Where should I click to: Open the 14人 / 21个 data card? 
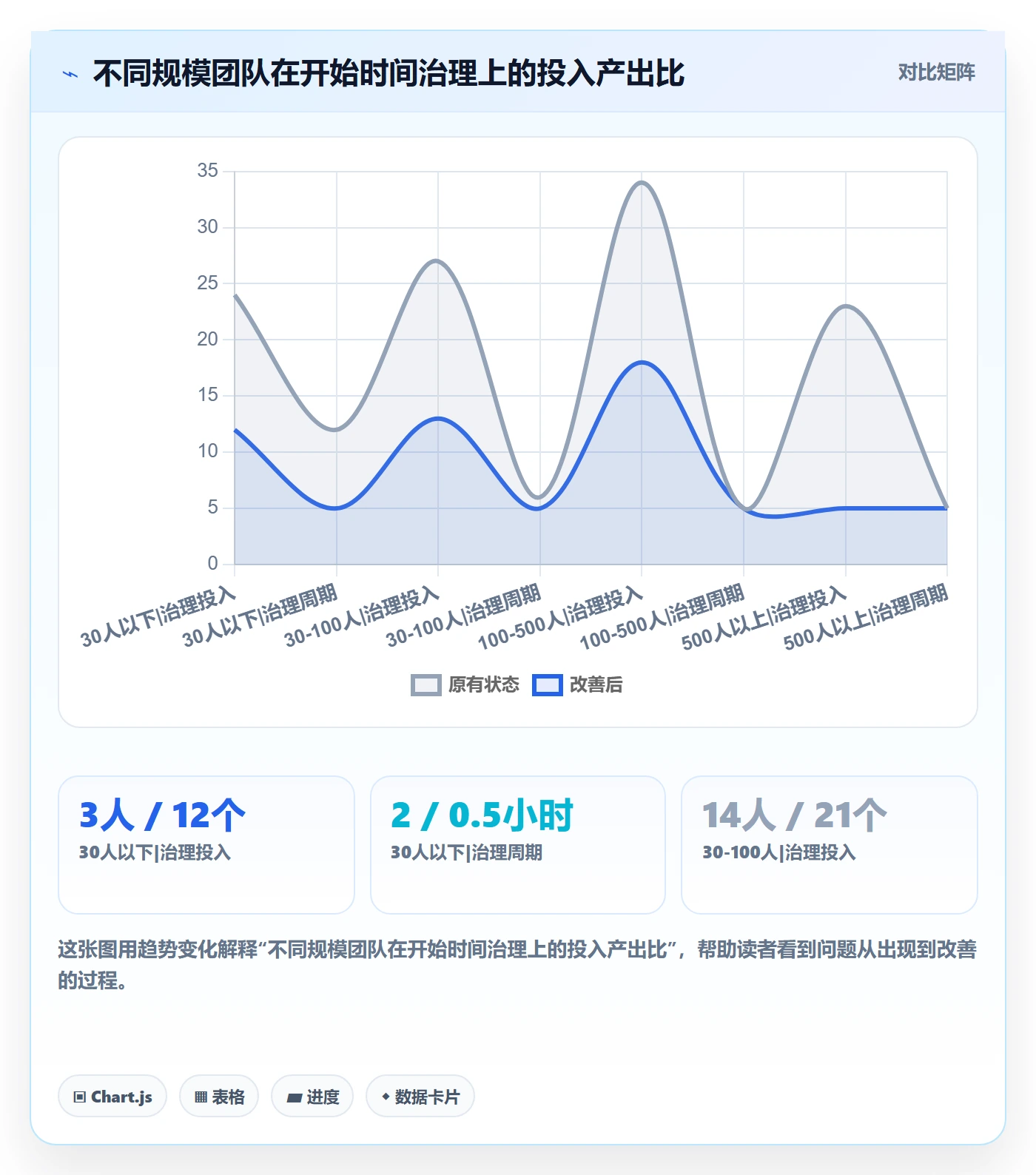tap(830, 845)
